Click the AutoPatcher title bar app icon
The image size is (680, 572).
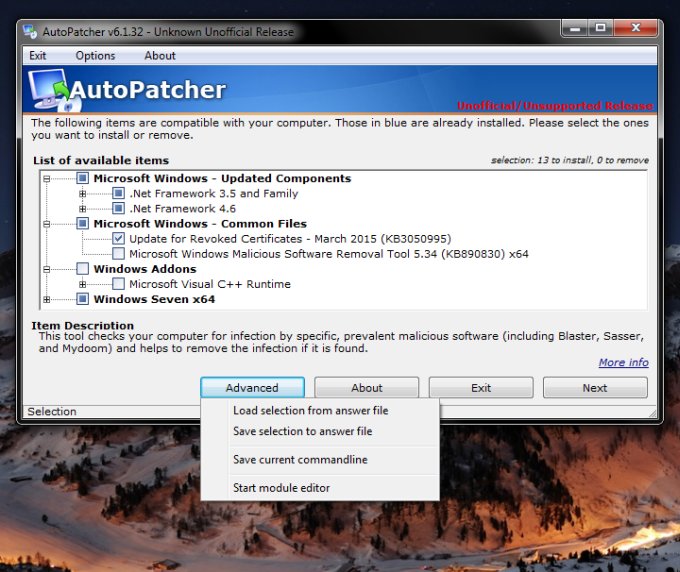coord(31,32)
